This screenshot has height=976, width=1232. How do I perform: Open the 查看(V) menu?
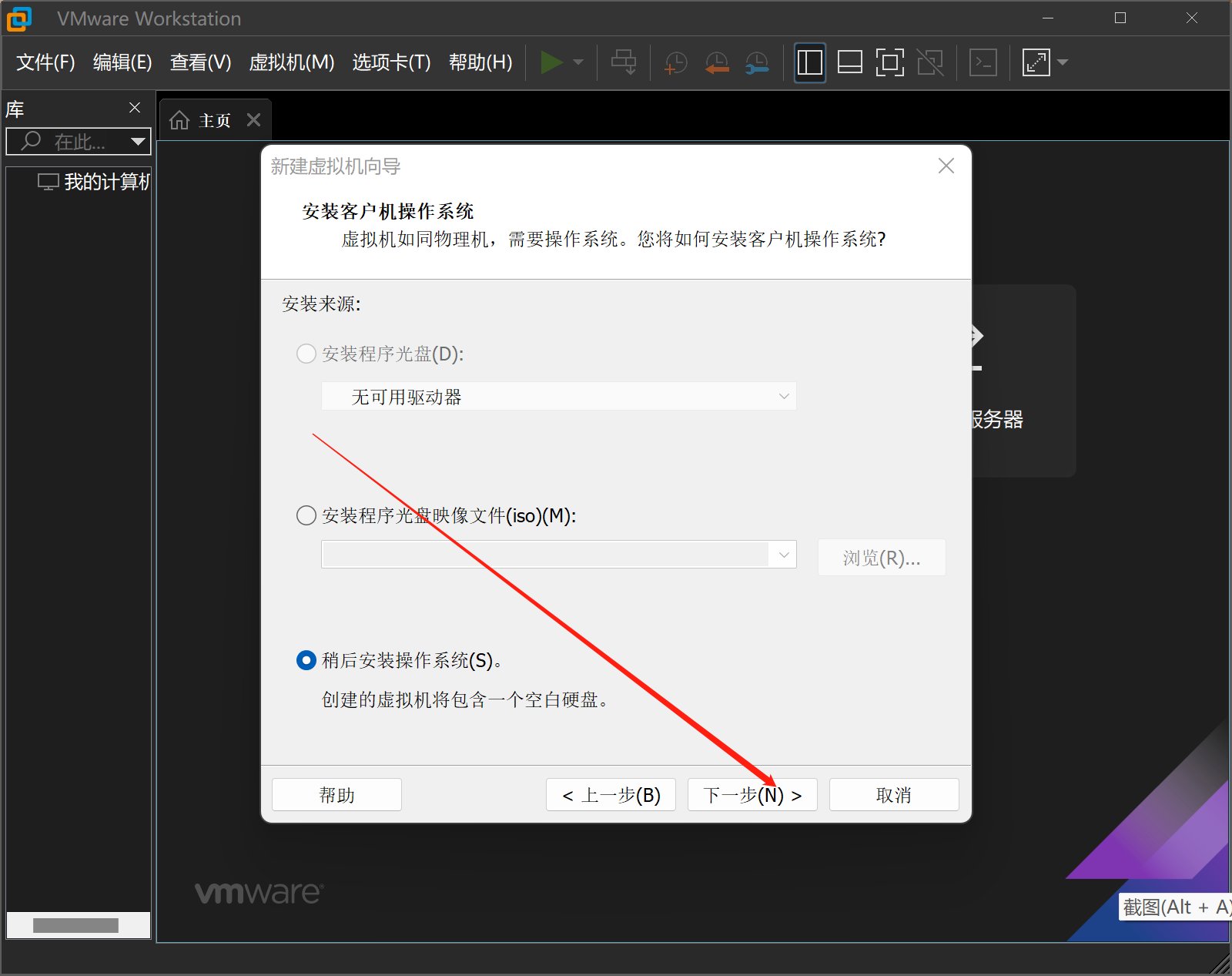[x=201, y=62]
